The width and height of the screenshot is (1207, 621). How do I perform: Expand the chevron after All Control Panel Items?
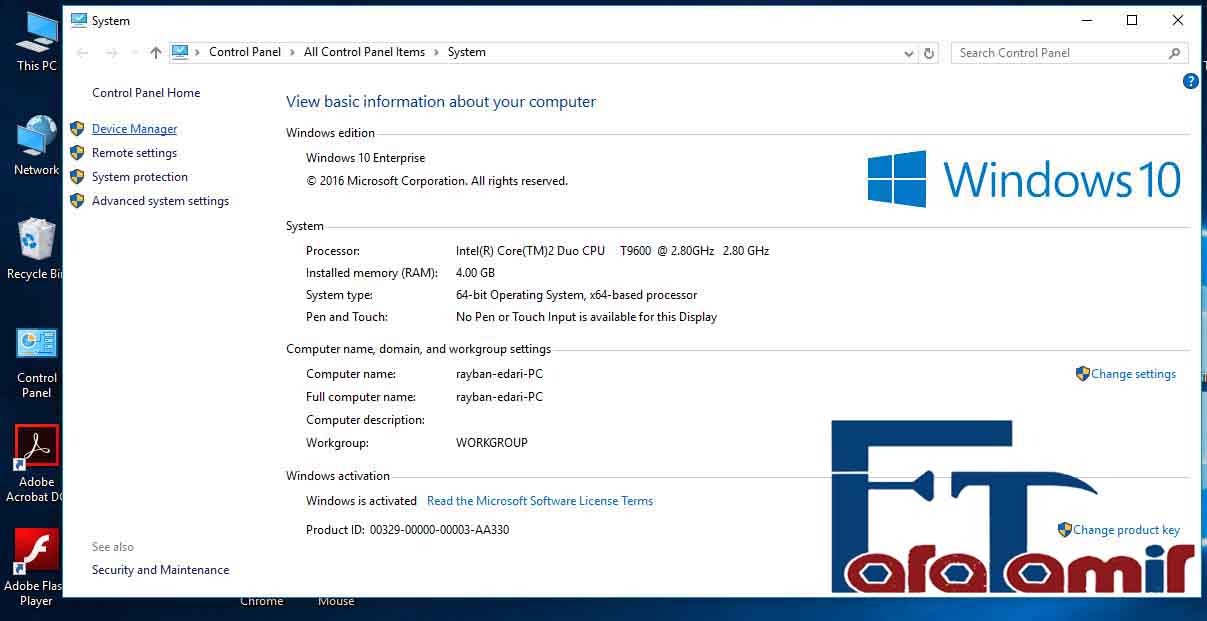(x=437, y=53)
